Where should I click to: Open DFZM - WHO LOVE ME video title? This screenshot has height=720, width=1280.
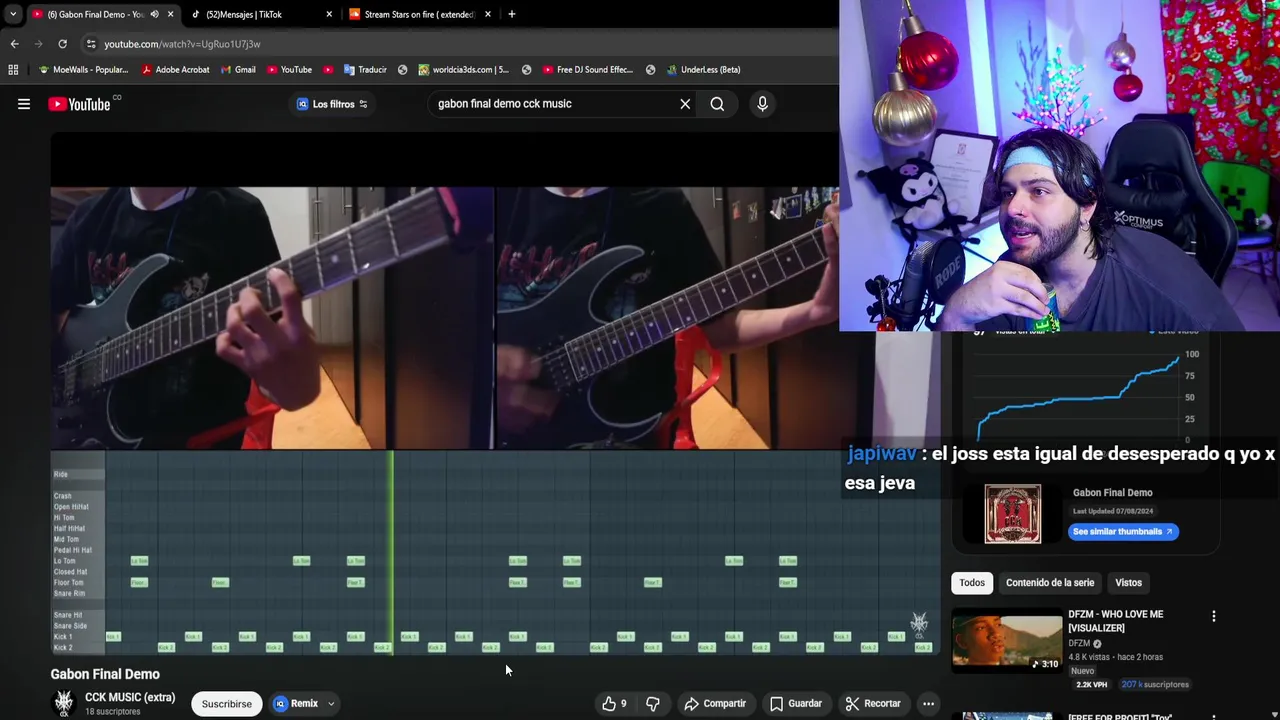click(x=1116, y=621)
